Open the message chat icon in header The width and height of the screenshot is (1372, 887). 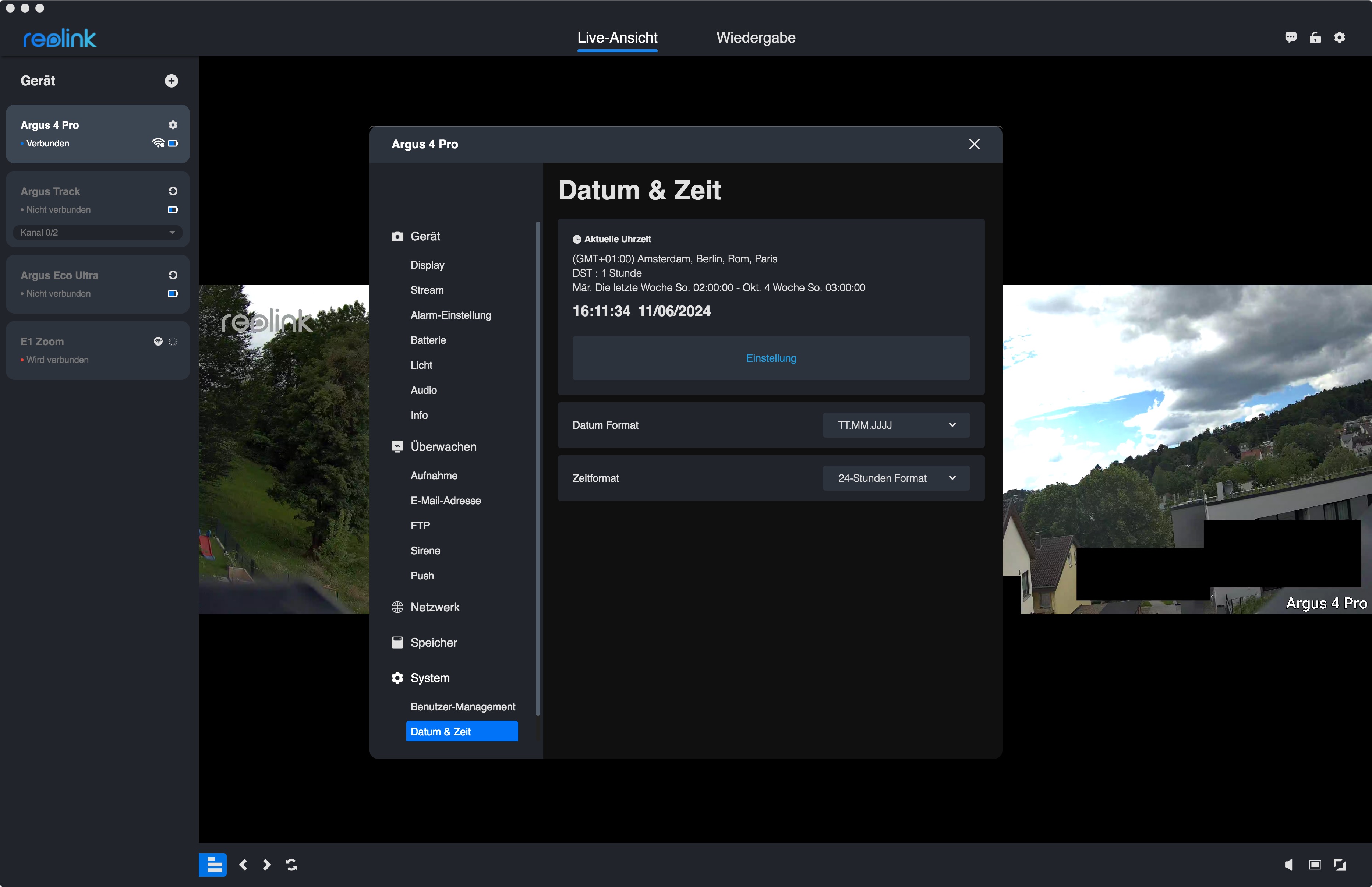tap(1291, 38)
